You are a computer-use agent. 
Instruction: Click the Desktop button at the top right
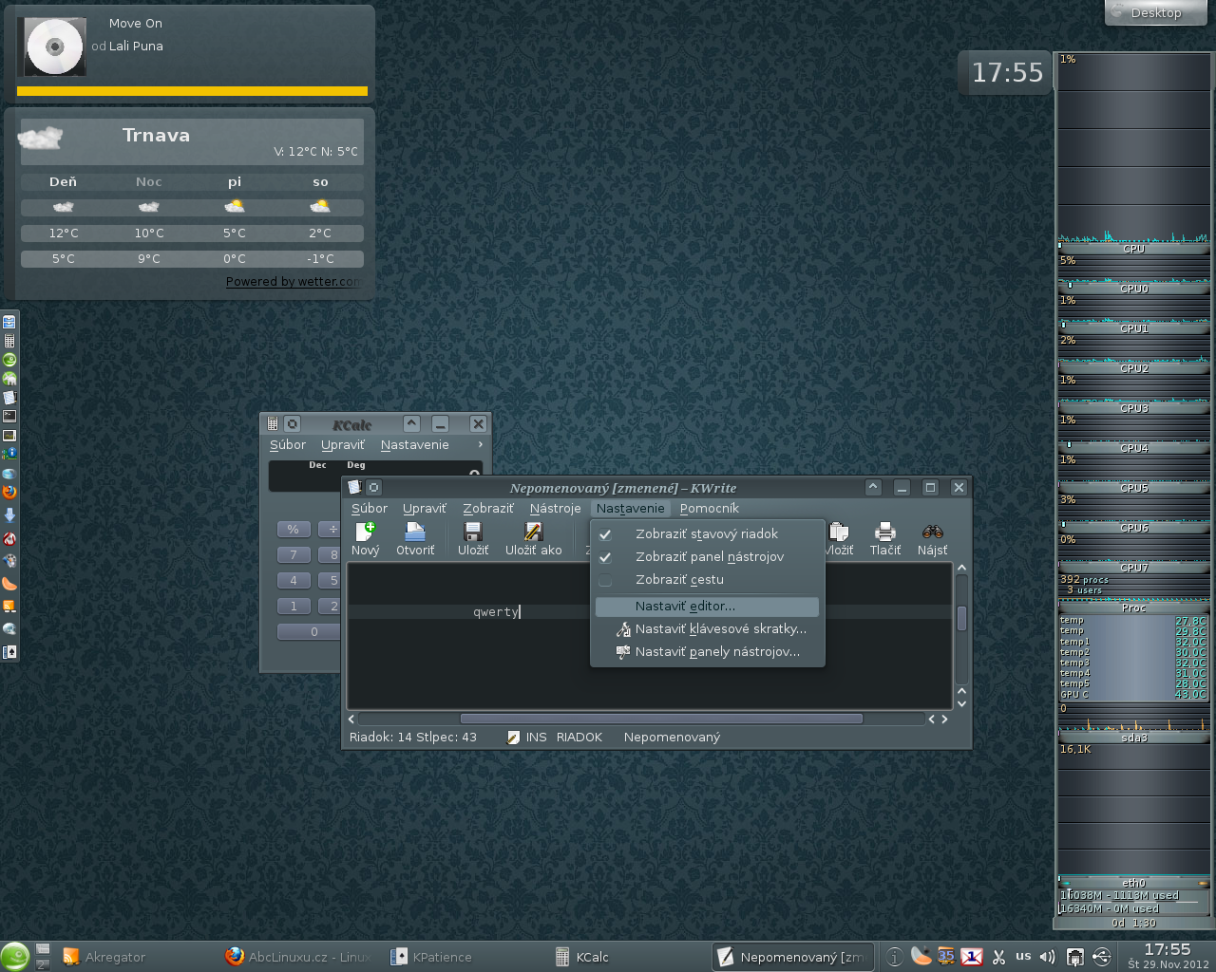tap(1155, 13)
